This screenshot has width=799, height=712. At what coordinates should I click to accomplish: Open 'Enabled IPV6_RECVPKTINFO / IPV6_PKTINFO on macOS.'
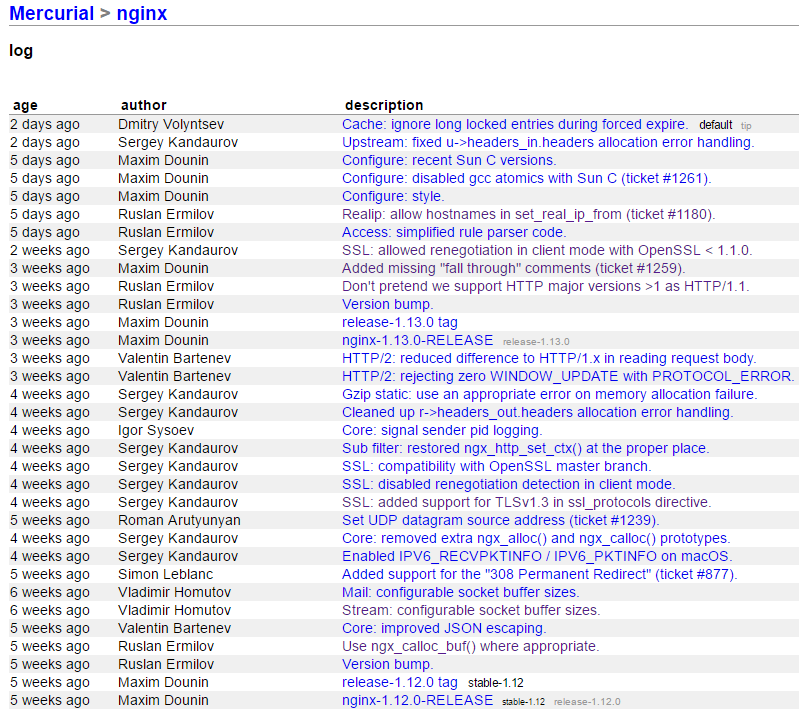pos(537,557)
